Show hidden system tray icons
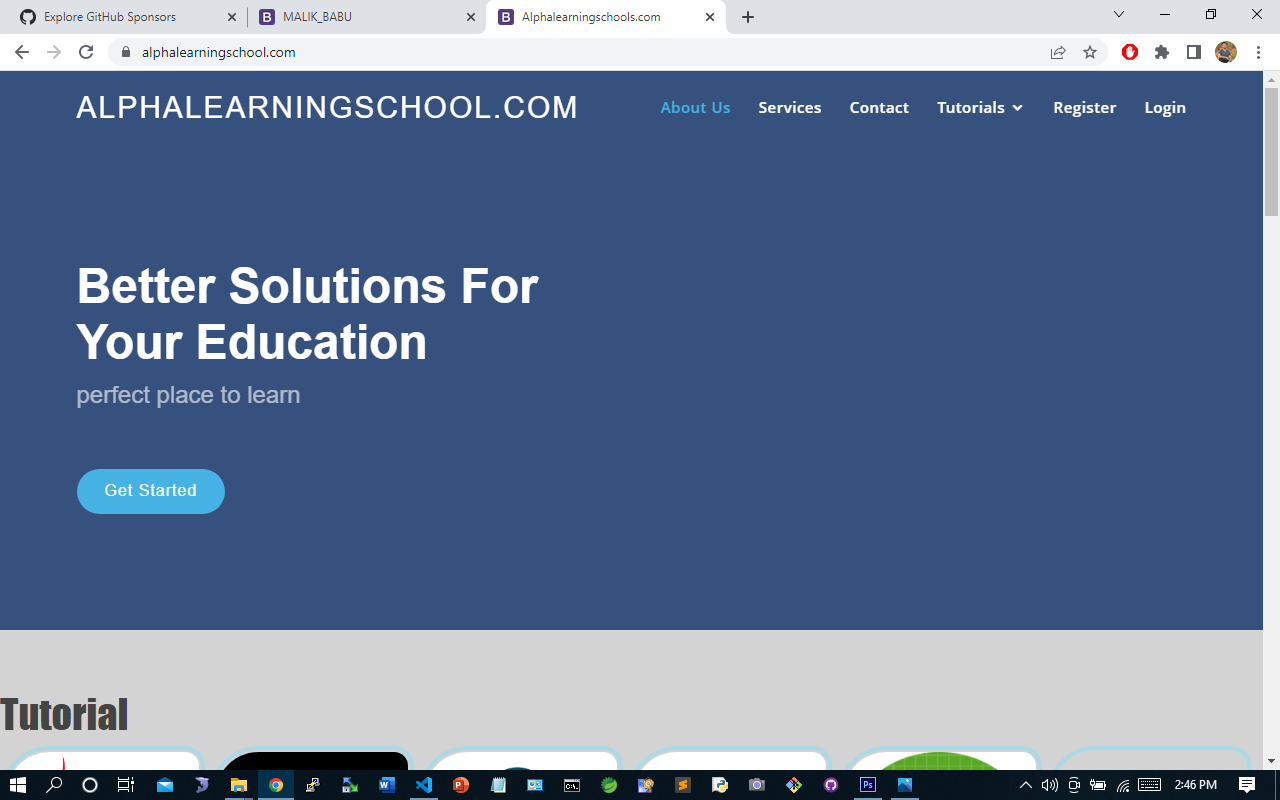This screenshot has width=1280, height=800. 1025,785
